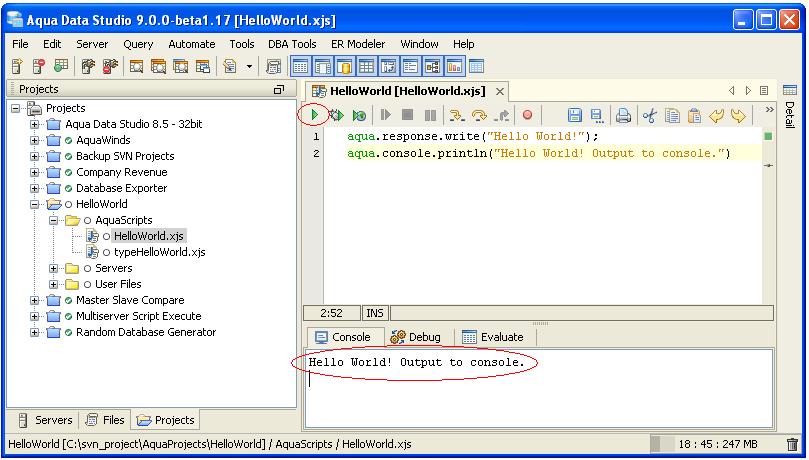Screen dimensions: 809x460
Task: Click the green-dot table icon
Action: tap(61, 66)
